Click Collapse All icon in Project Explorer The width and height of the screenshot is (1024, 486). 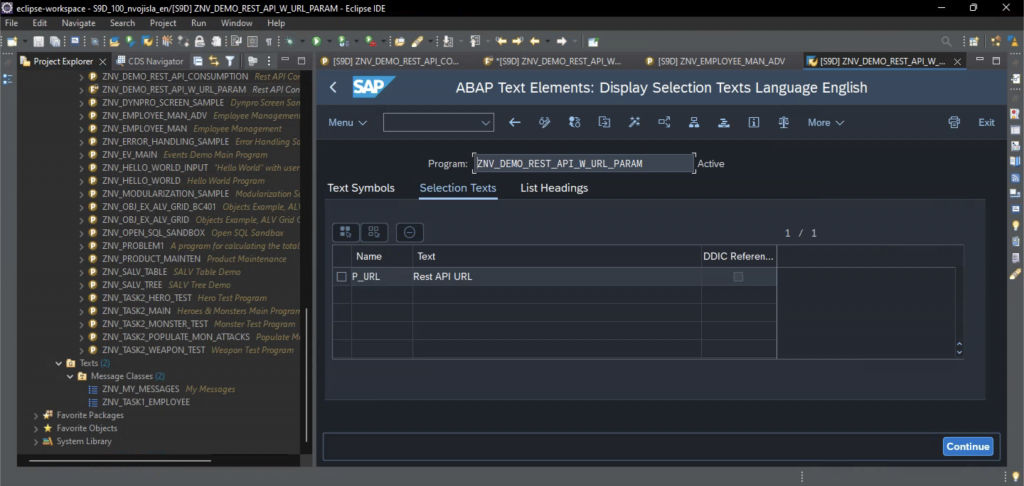(x=198, y=61)
